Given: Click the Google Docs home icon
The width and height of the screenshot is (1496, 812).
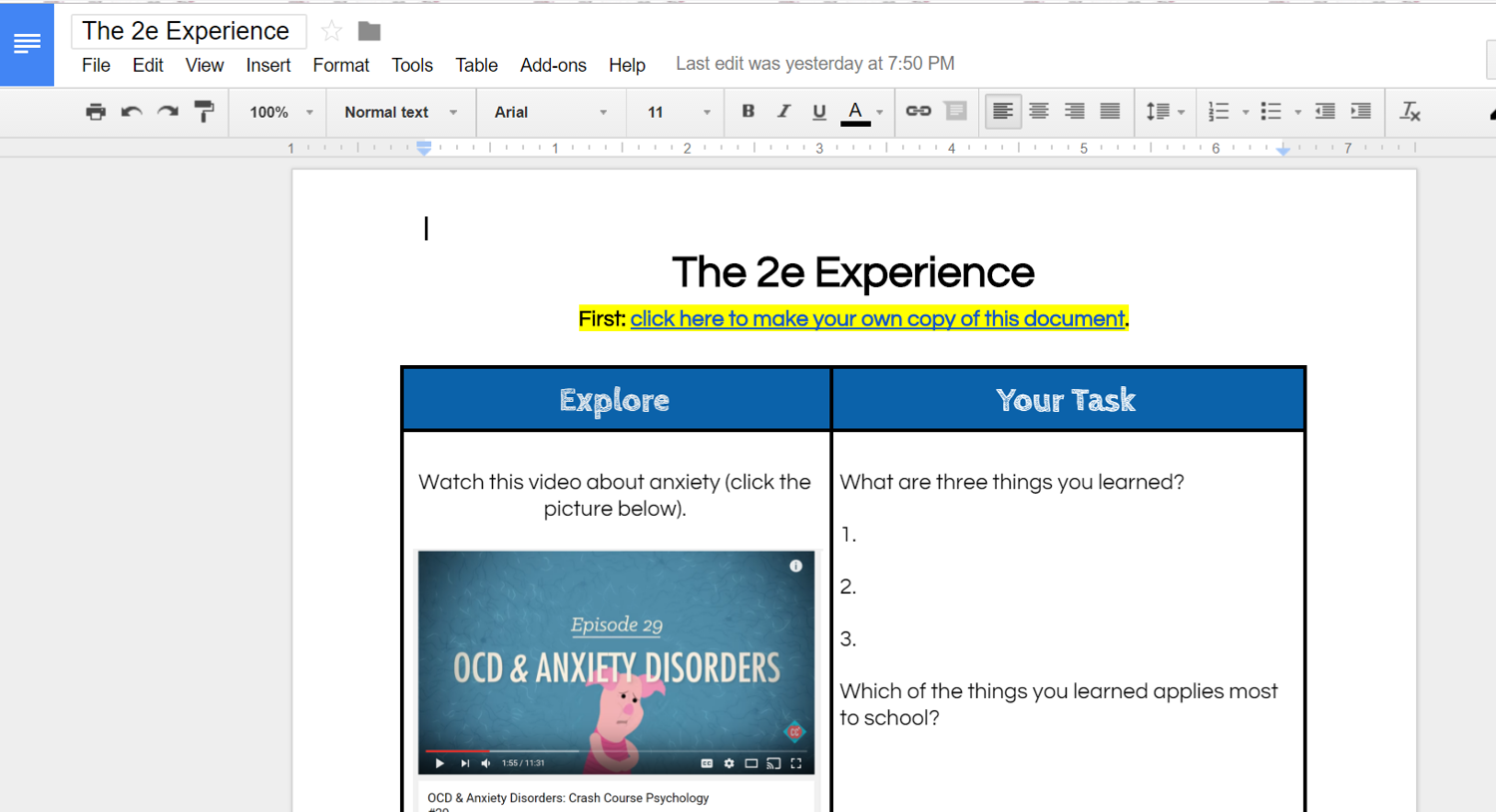Looking at the screenshot, I should 27,44.
